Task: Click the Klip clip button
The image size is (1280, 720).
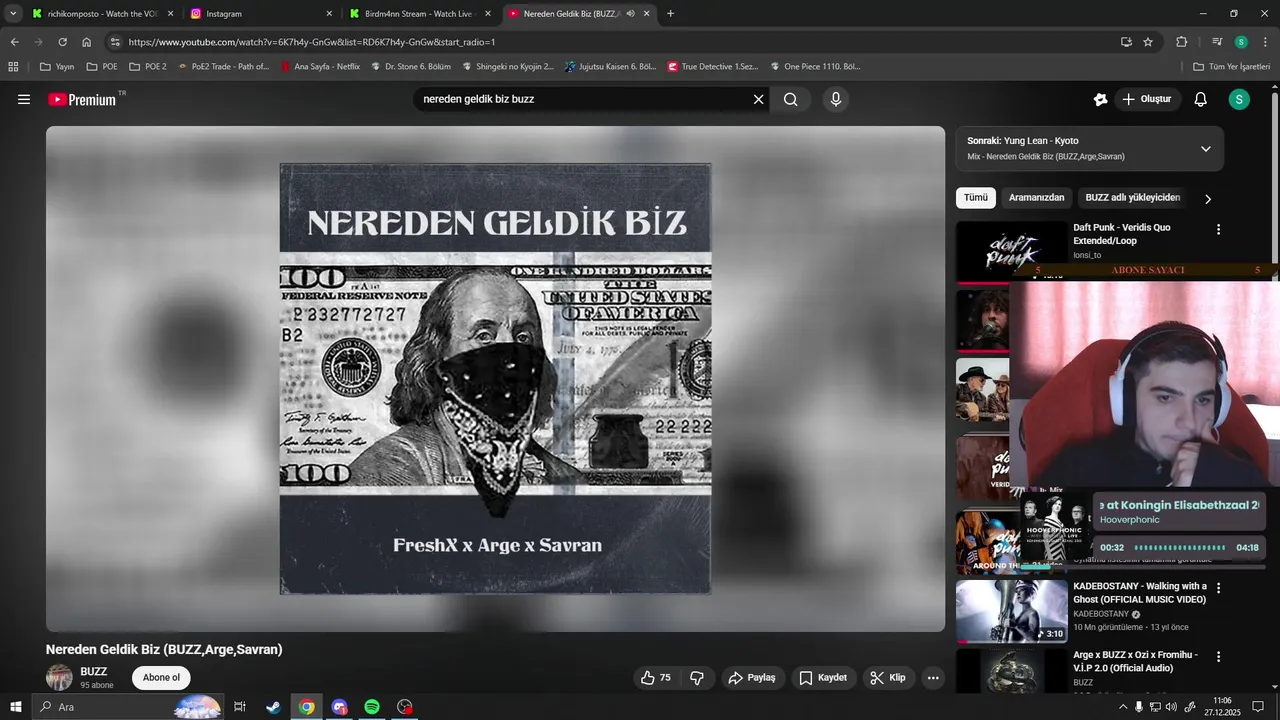Action: pyautogui.click(x=888, y=678)
